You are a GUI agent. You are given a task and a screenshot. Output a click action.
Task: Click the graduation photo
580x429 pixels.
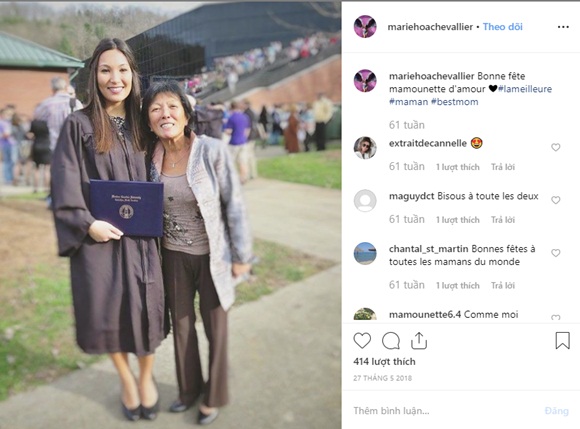171,214
